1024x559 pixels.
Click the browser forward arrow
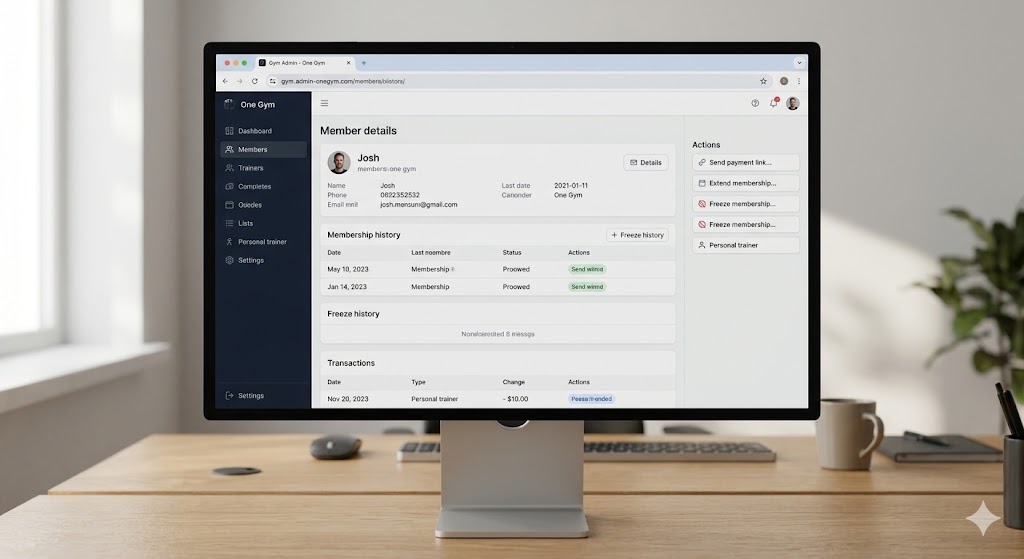click(240, 81)
